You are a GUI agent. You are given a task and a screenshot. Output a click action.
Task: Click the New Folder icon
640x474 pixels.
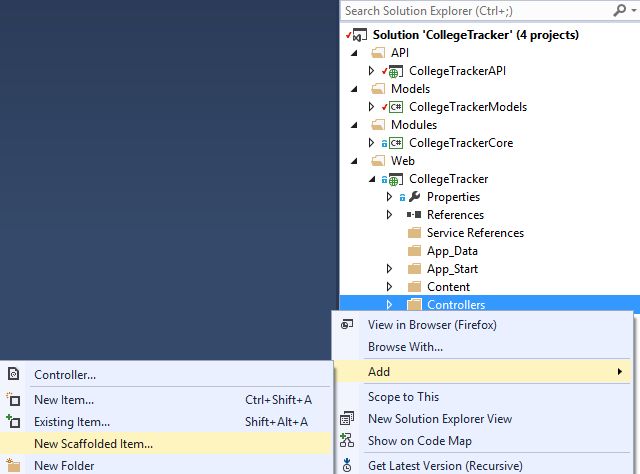pos(13,465)
